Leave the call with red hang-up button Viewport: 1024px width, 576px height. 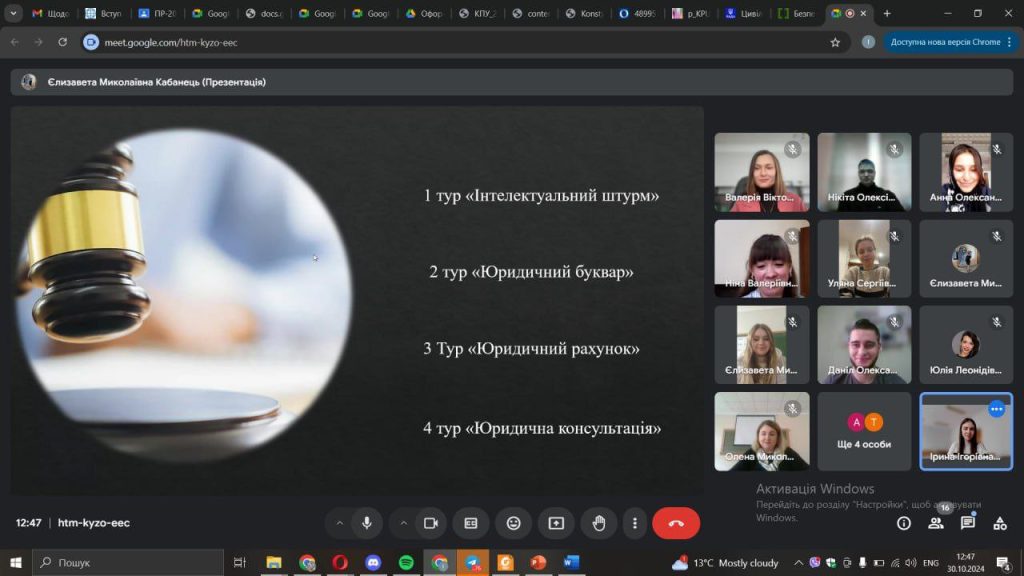676,523
